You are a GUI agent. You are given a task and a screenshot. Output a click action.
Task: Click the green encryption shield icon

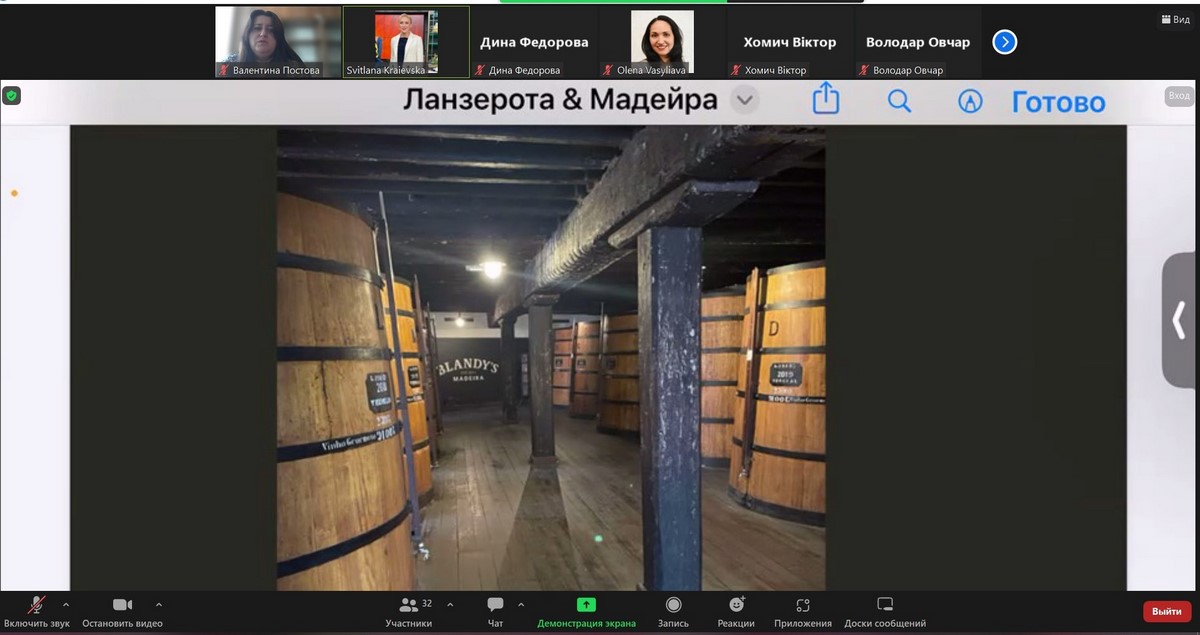pyautogui.click(x=12, y=96)
